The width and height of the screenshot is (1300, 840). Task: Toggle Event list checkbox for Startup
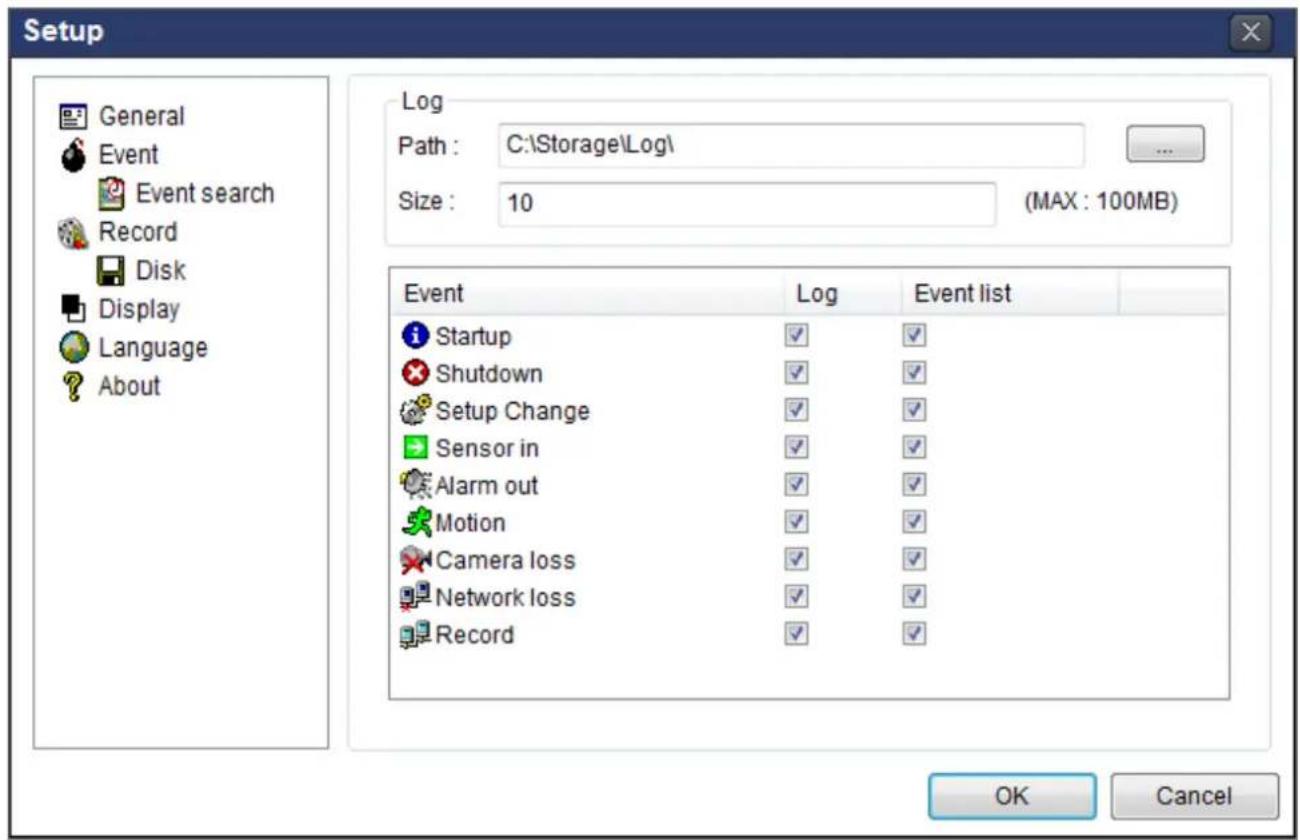click(x=915, y=336)
